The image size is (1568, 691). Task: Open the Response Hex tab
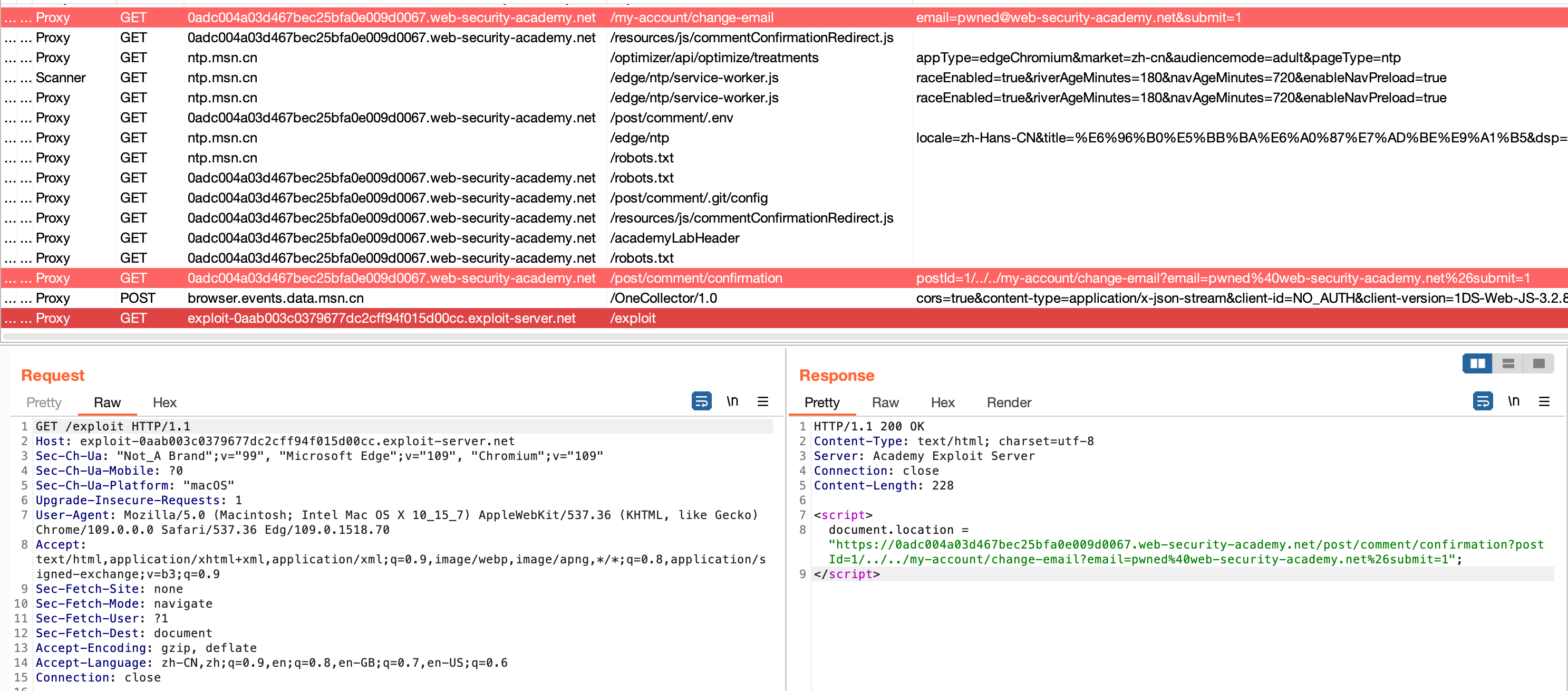(x=942, y=402)
